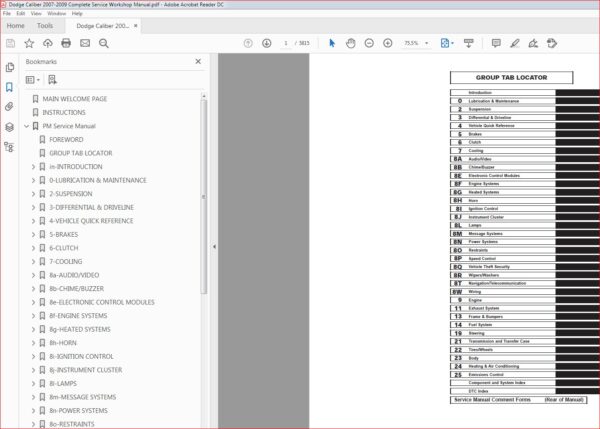Open the View menu

click(36, 13)
